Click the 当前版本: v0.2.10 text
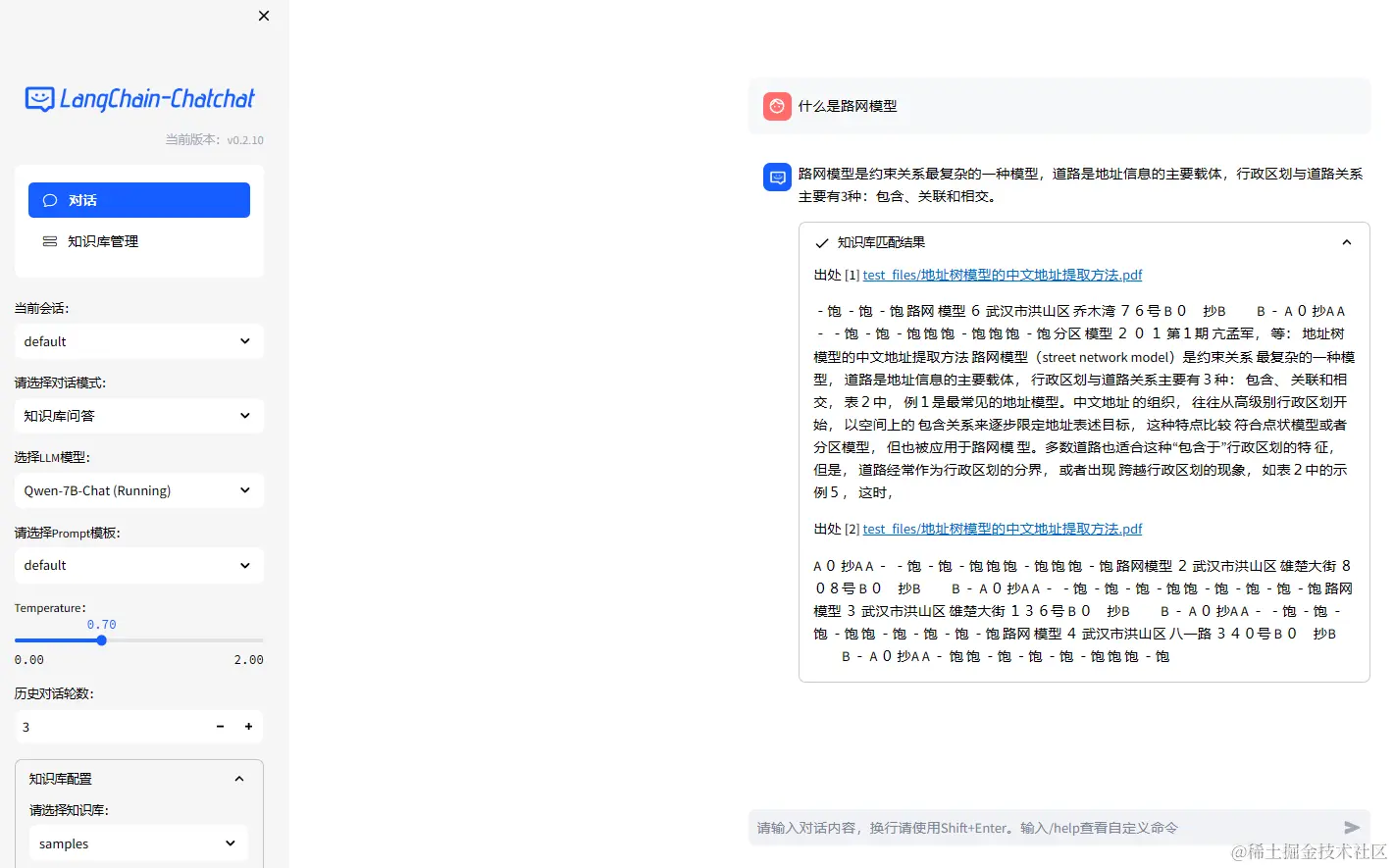This screenshot has height=868, width=1394. click(x=214, y=140)
